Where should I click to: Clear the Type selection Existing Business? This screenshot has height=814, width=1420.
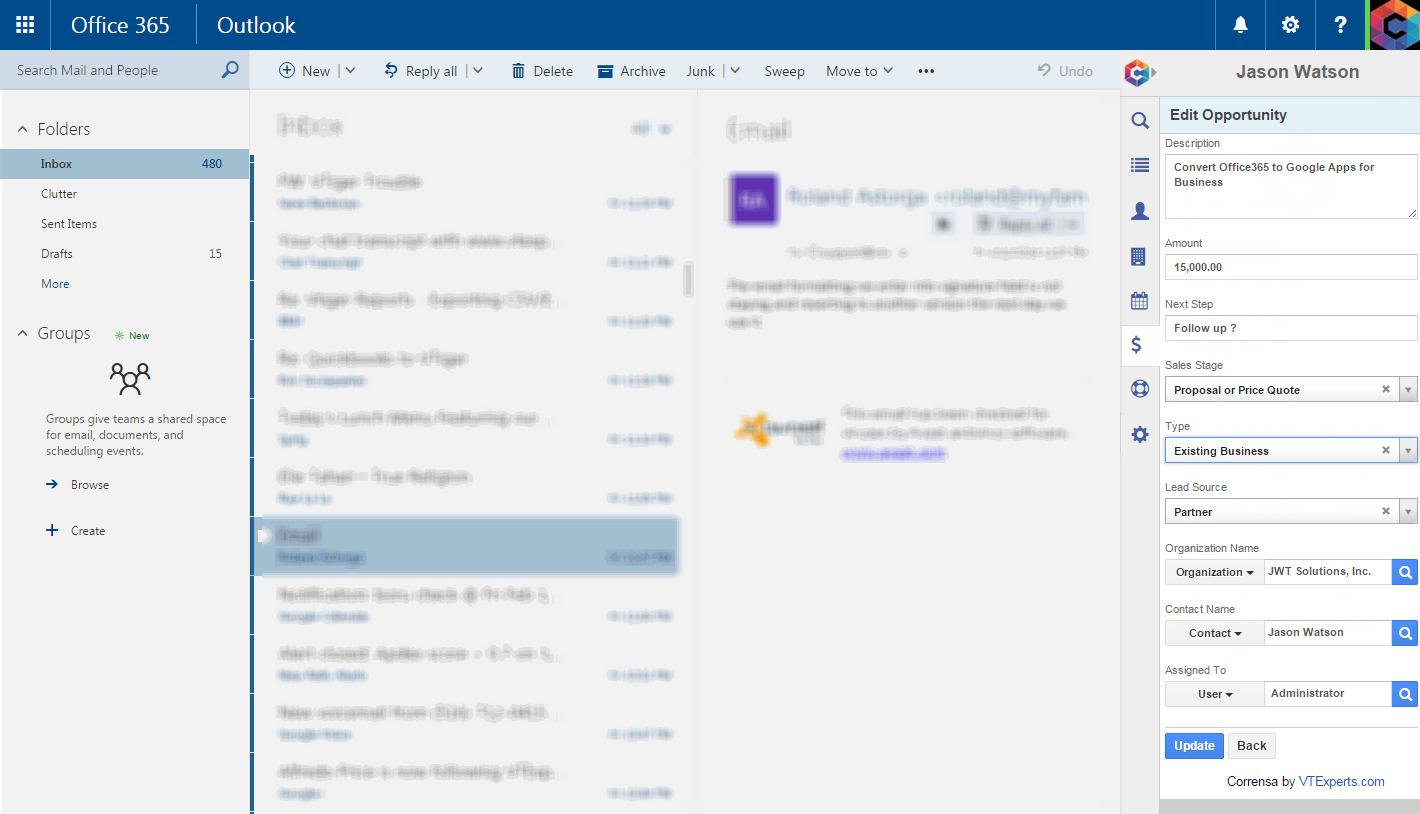(x=1386, y=451)
